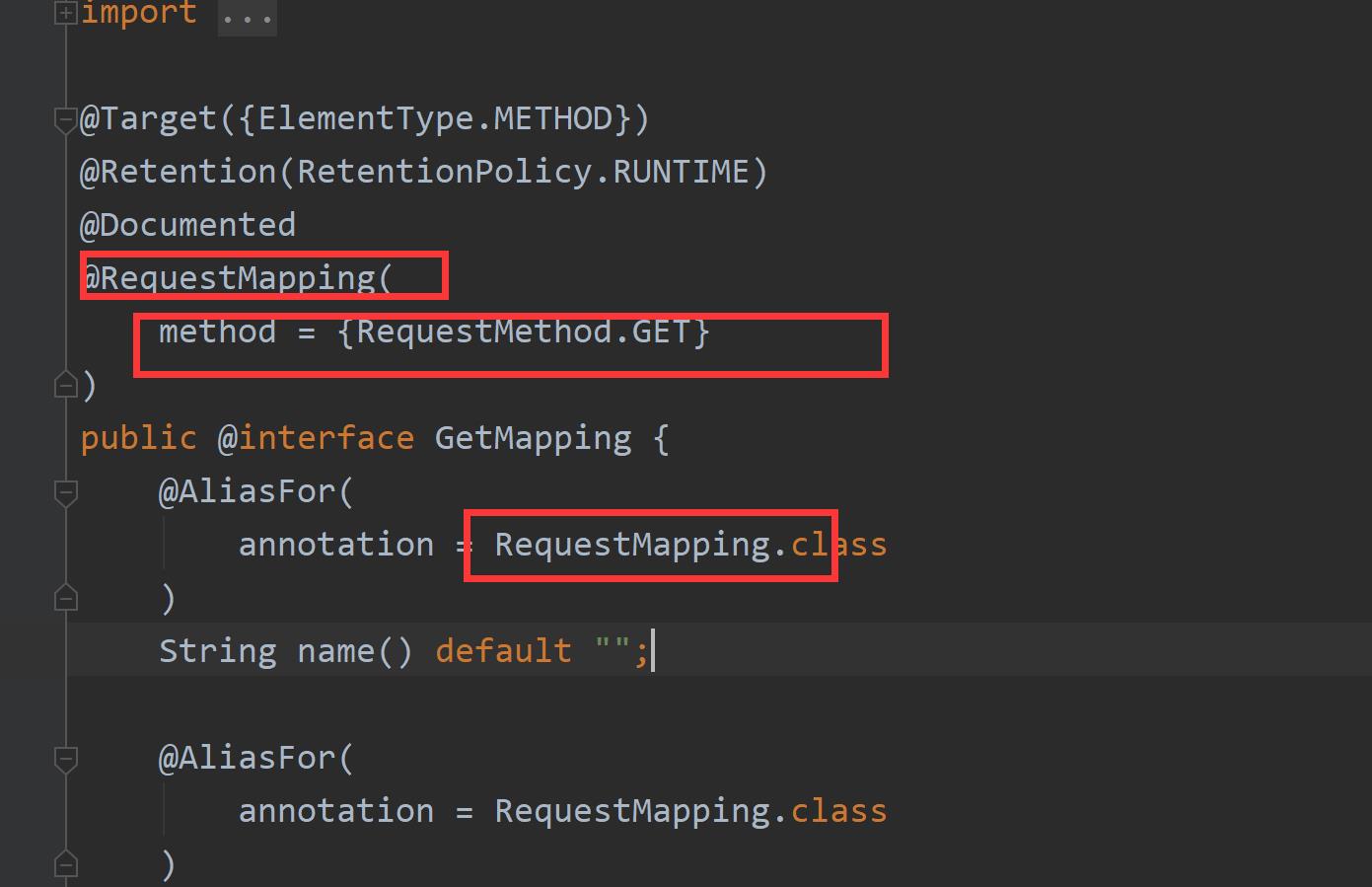
Task: Click the "@AliasFor(" below the String name() line
Action: 256,758
